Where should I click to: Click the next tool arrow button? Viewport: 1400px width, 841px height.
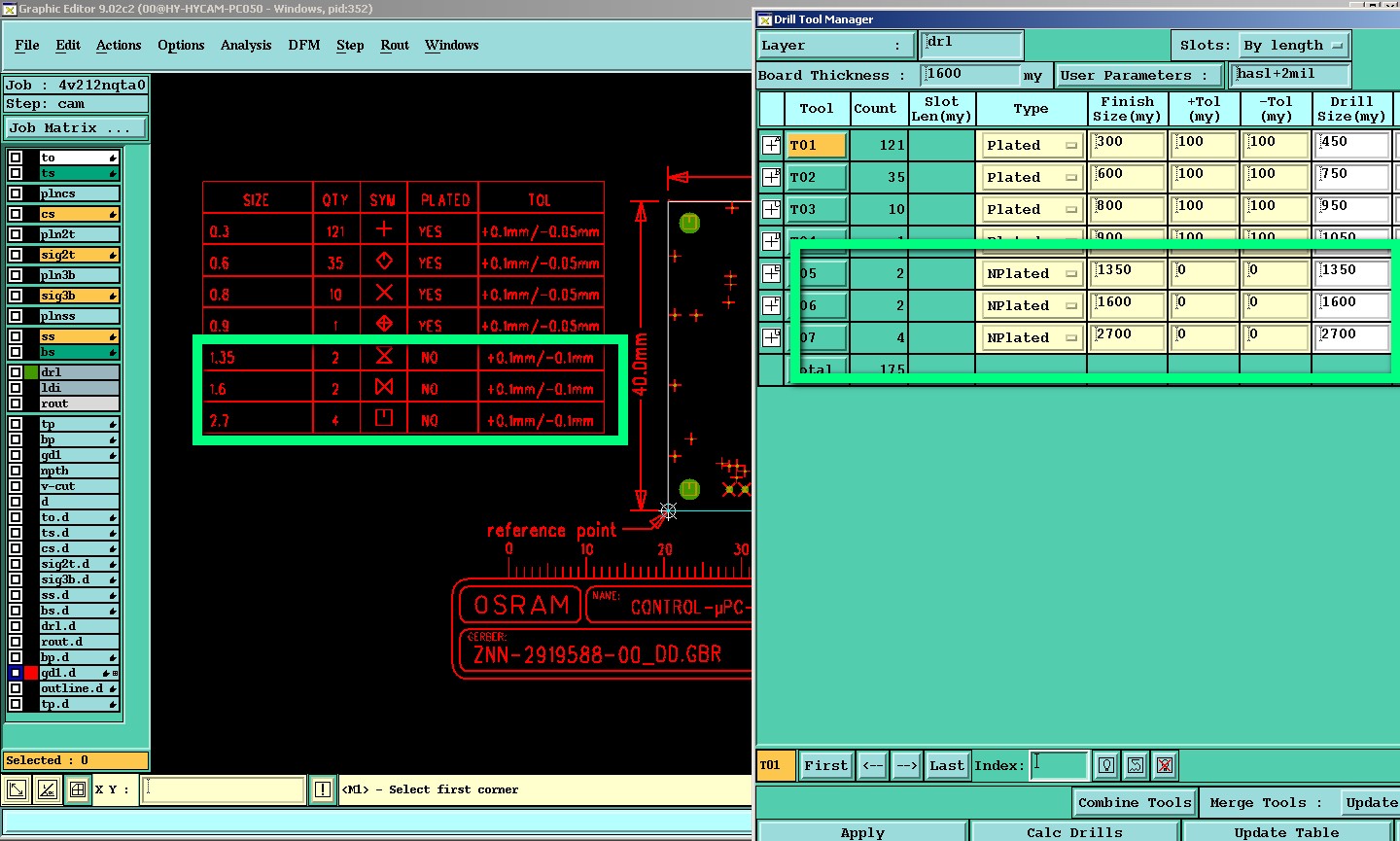pyautogui.click(x=906, y=766)
